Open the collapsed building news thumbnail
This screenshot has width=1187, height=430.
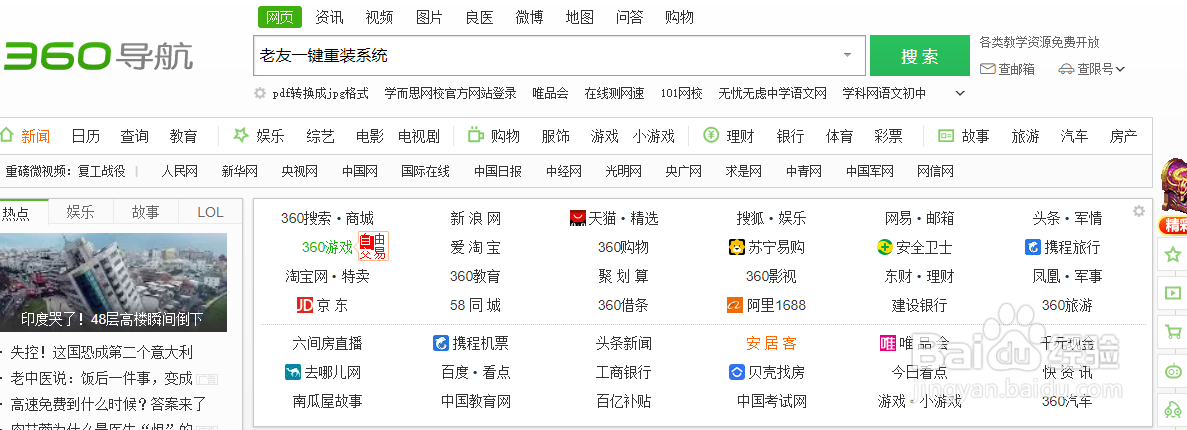[114, 282]
